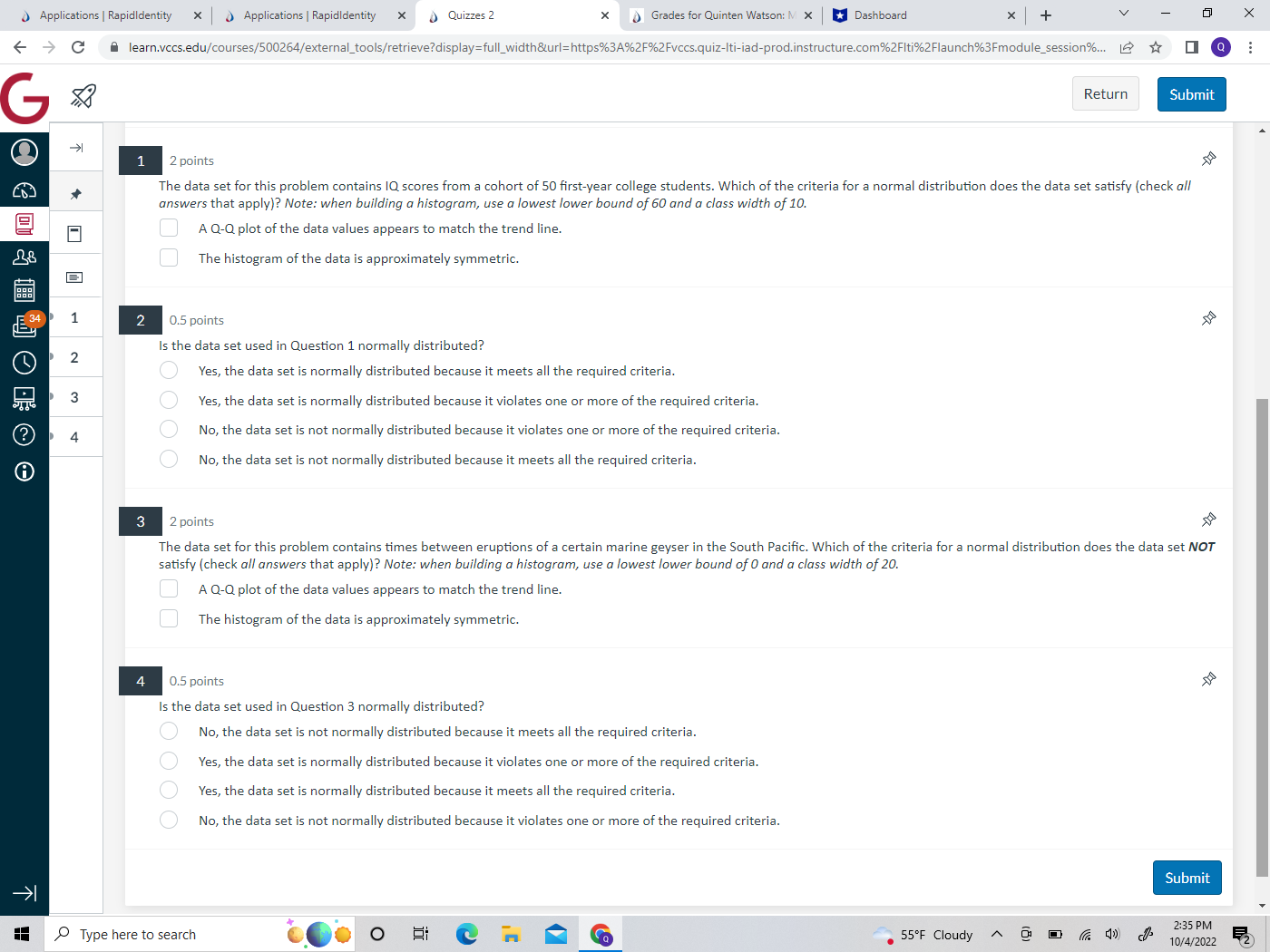Viewport: 1270px width, 952px height.
Task: Open your Account profile icon
Action: click(24, 151)
